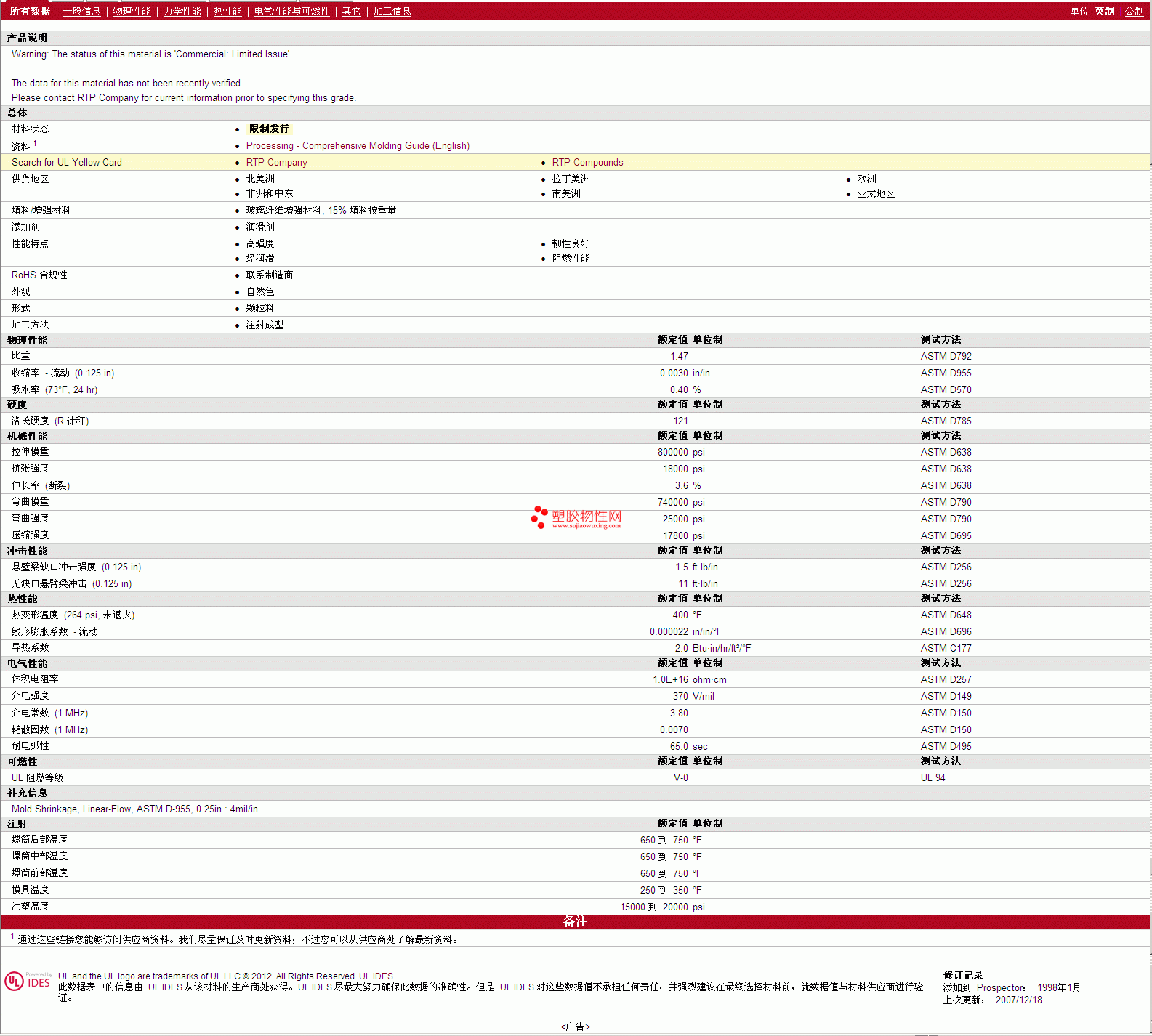
Task: Open ASTM D648 heat deflection test method
Action: [x=946, y=615]
